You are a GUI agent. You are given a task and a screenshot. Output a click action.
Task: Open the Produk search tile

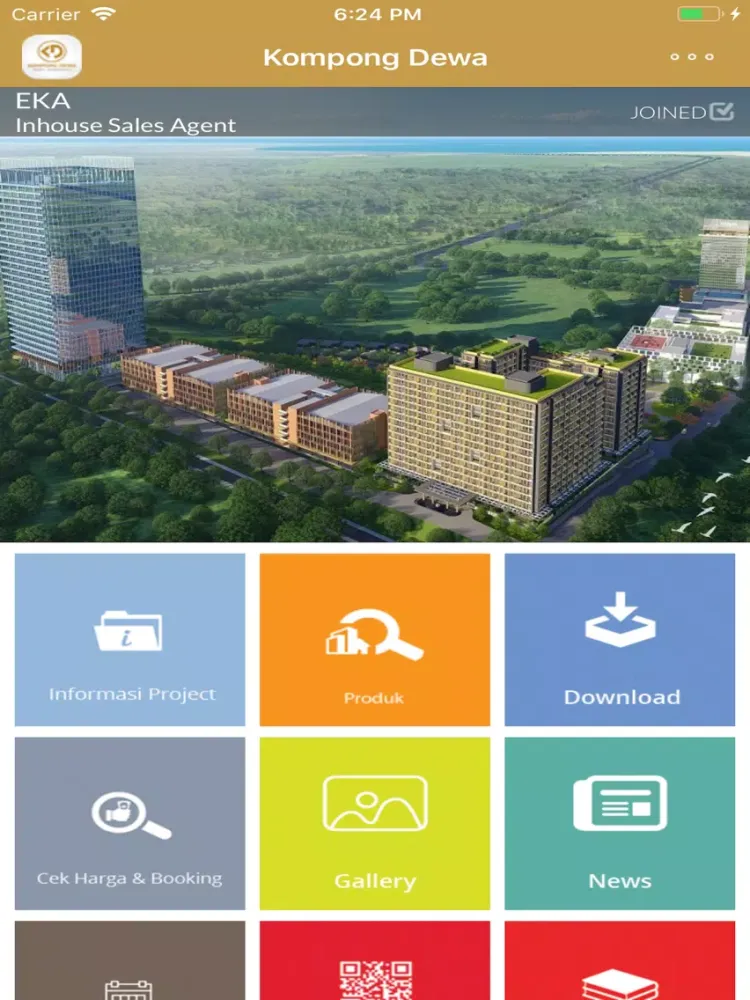[x=375, y=639]
